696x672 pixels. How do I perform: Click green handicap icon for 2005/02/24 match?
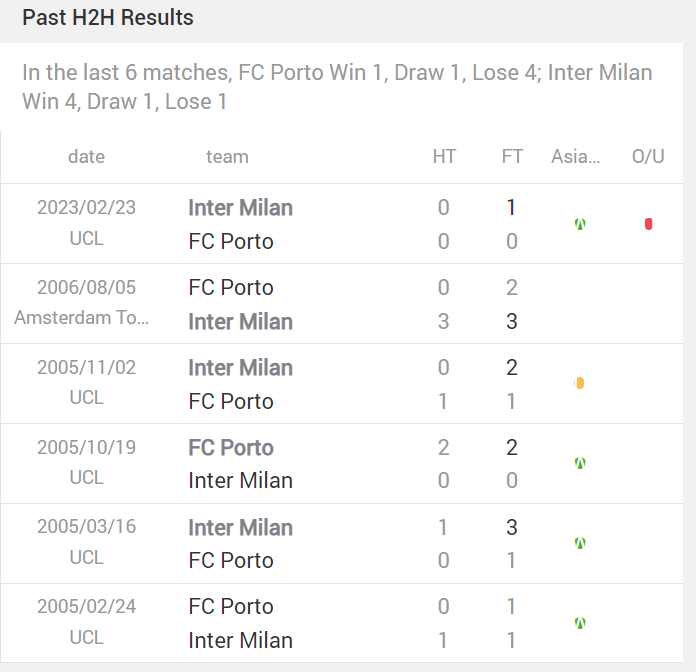click(x=580, y=623)
